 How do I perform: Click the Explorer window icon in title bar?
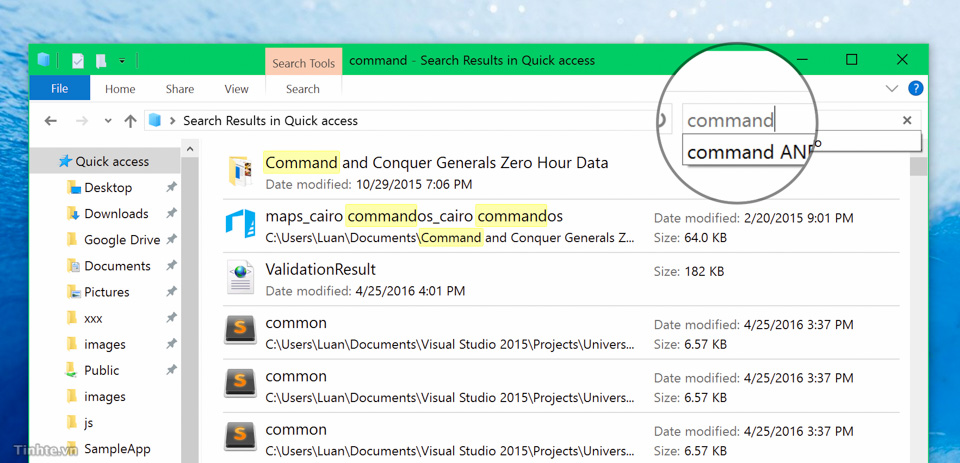point(43,59)
